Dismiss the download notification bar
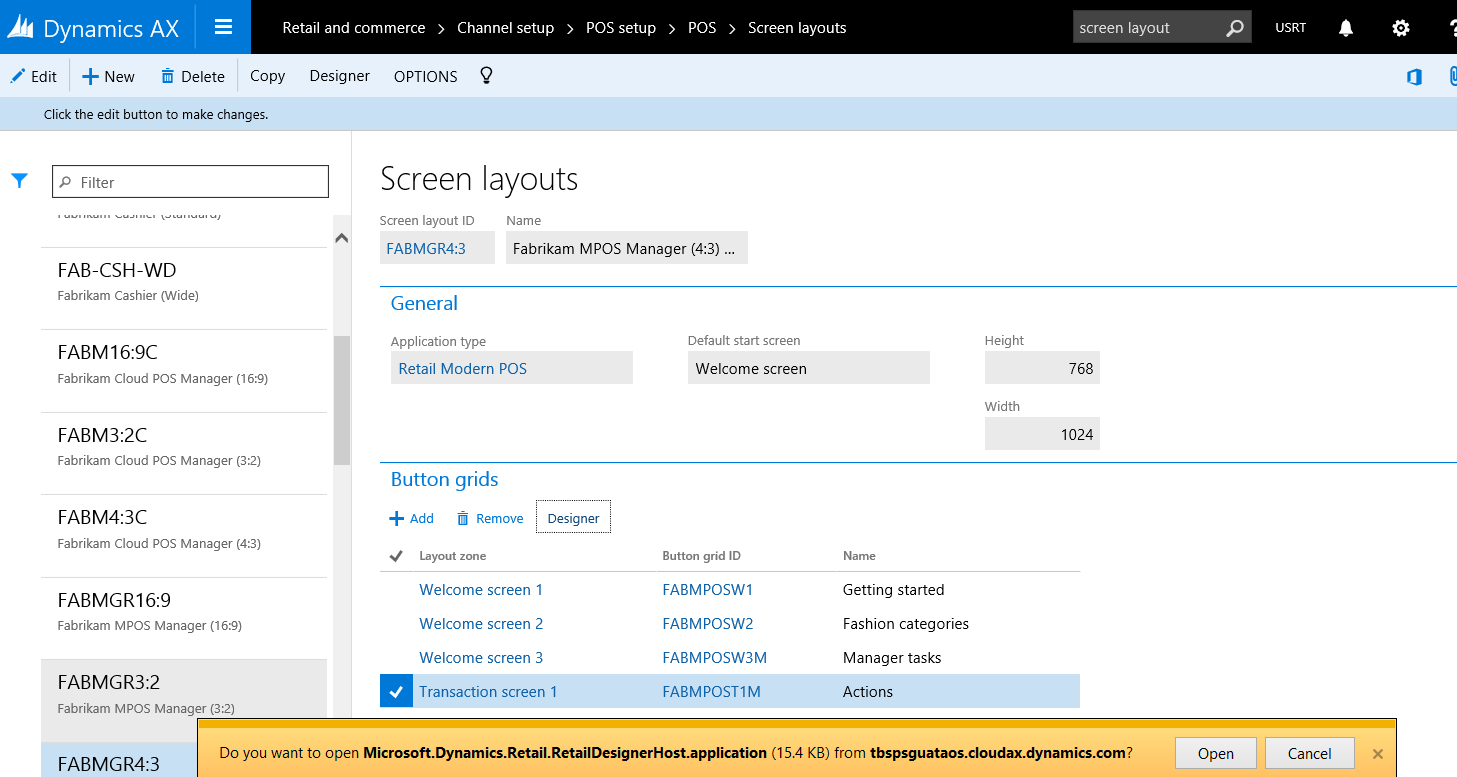The width and height of the screenshot is (1457, 777). pyautogui.click(x=1377, y=754)
